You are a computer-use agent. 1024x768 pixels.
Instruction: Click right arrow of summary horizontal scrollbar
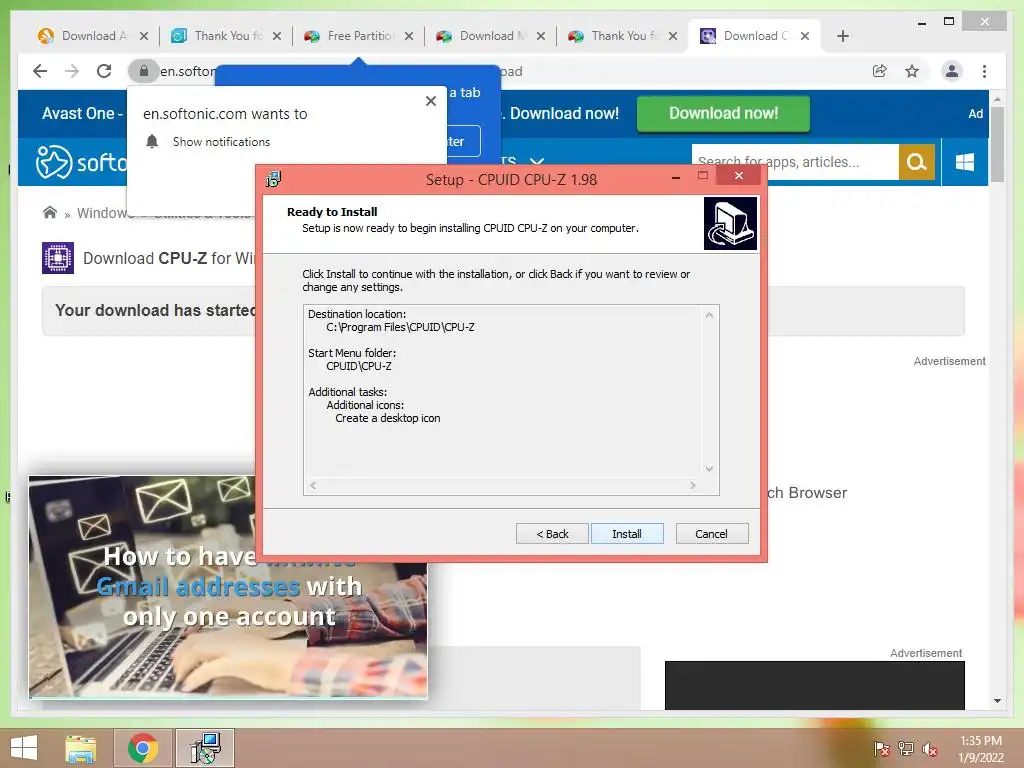click(x=693, y=485)
